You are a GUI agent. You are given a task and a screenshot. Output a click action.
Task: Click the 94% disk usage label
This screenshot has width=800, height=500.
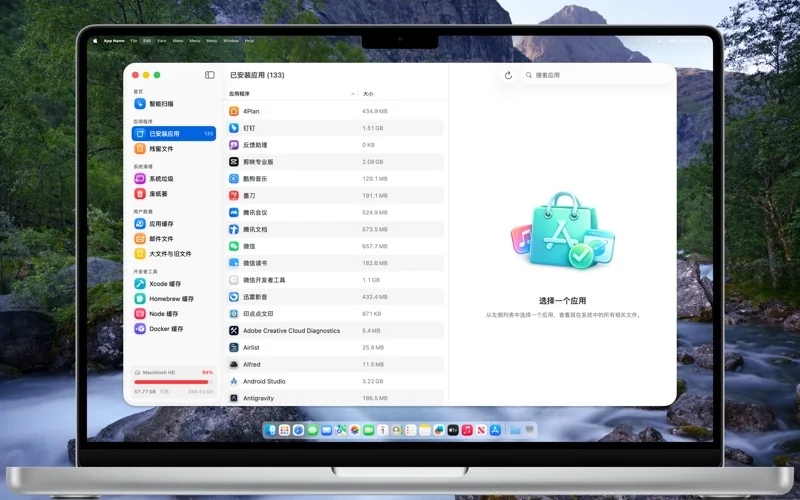coord(207,372)
